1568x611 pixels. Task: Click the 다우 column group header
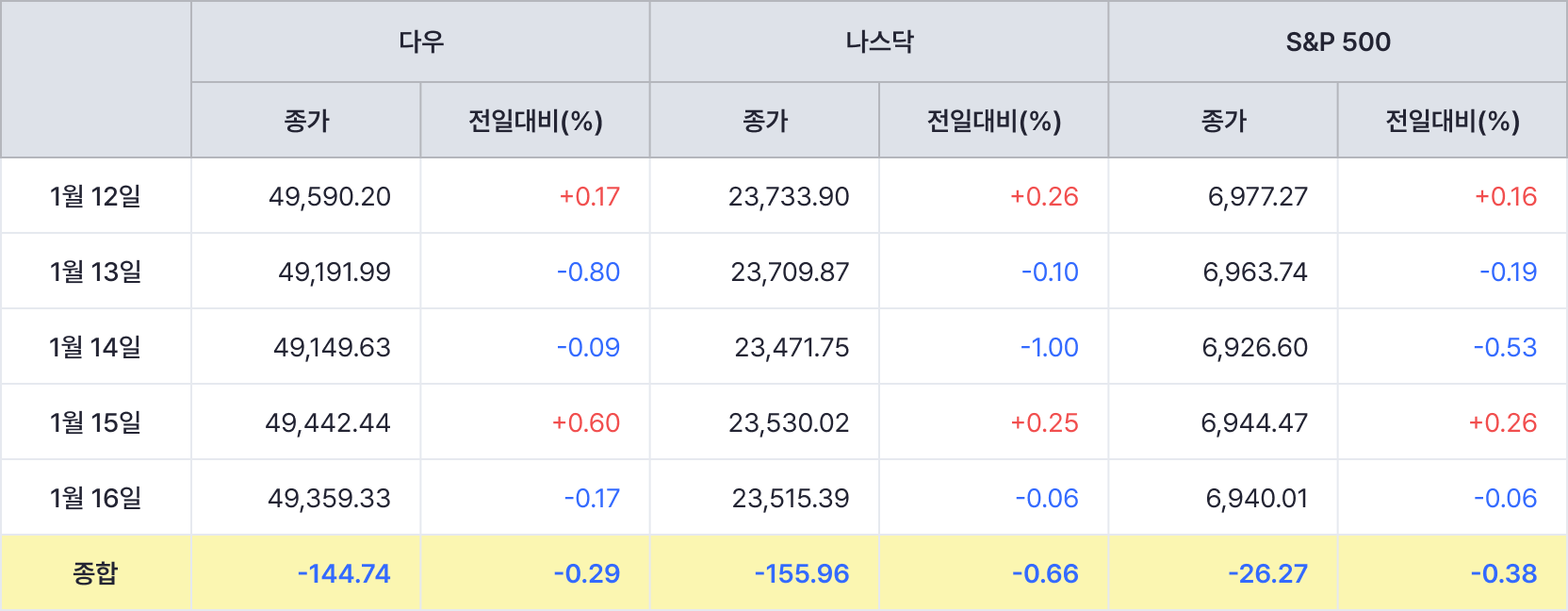coord(420,41)
